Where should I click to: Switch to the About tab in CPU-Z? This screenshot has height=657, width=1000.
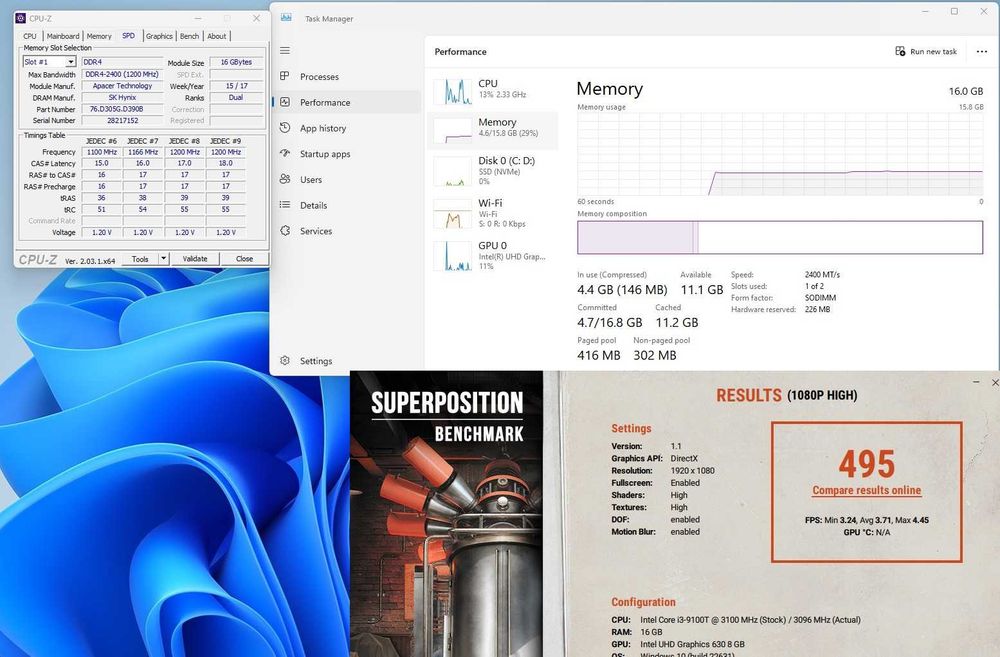(x=217, y=36)
